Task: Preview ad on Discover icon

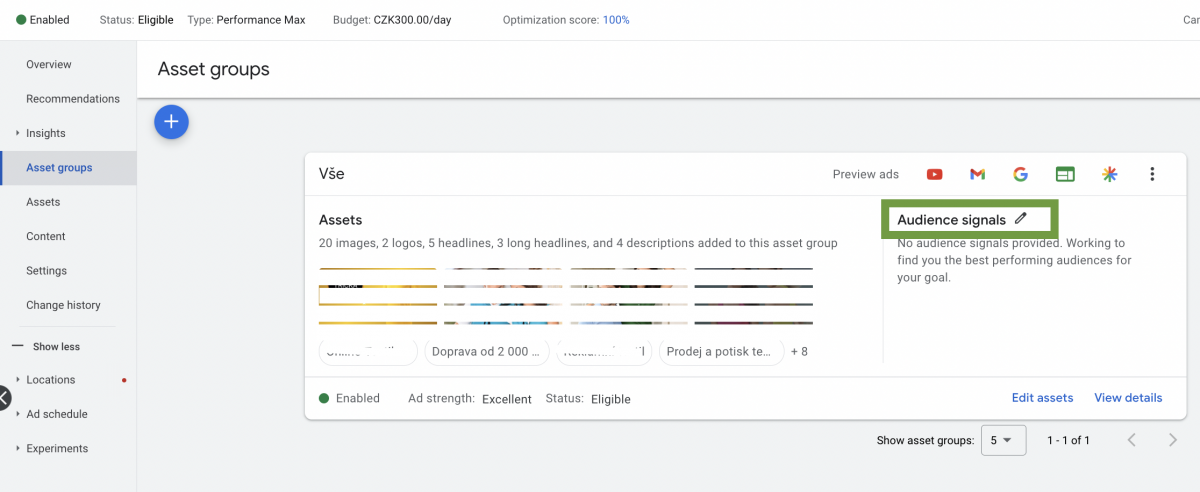Action: [x=1109, y=174]
